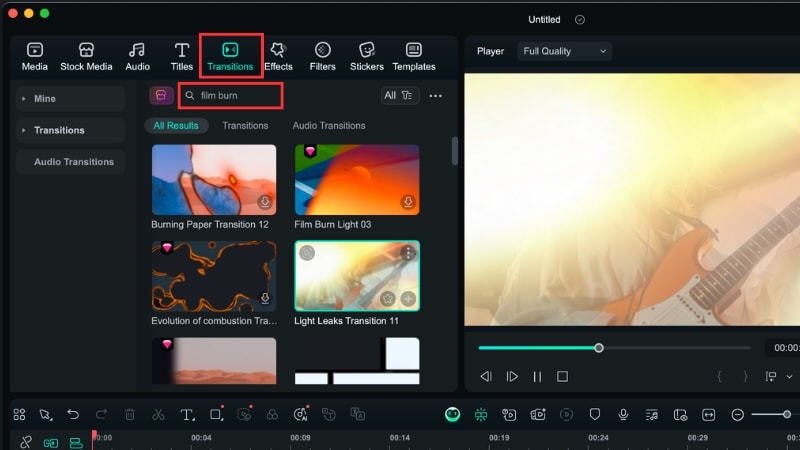Viewport: 800px width, 450px height.
Task: Choose the selection cursor tool
Action: click(x=46, y=414)
